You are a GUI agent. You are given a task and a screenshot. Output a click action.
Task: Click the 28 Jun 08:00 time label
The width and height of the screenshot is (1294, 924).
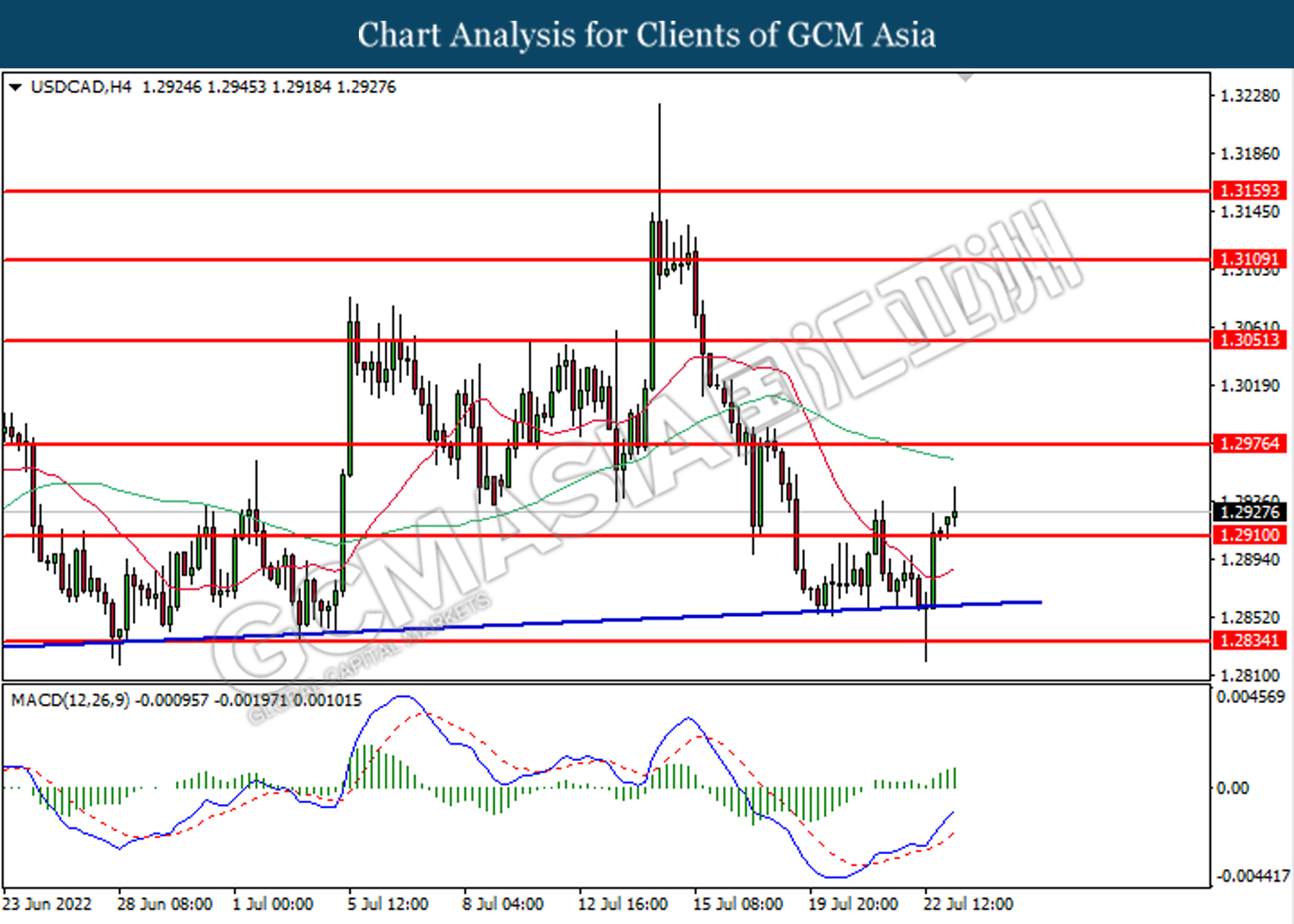[x=165, y=904]
